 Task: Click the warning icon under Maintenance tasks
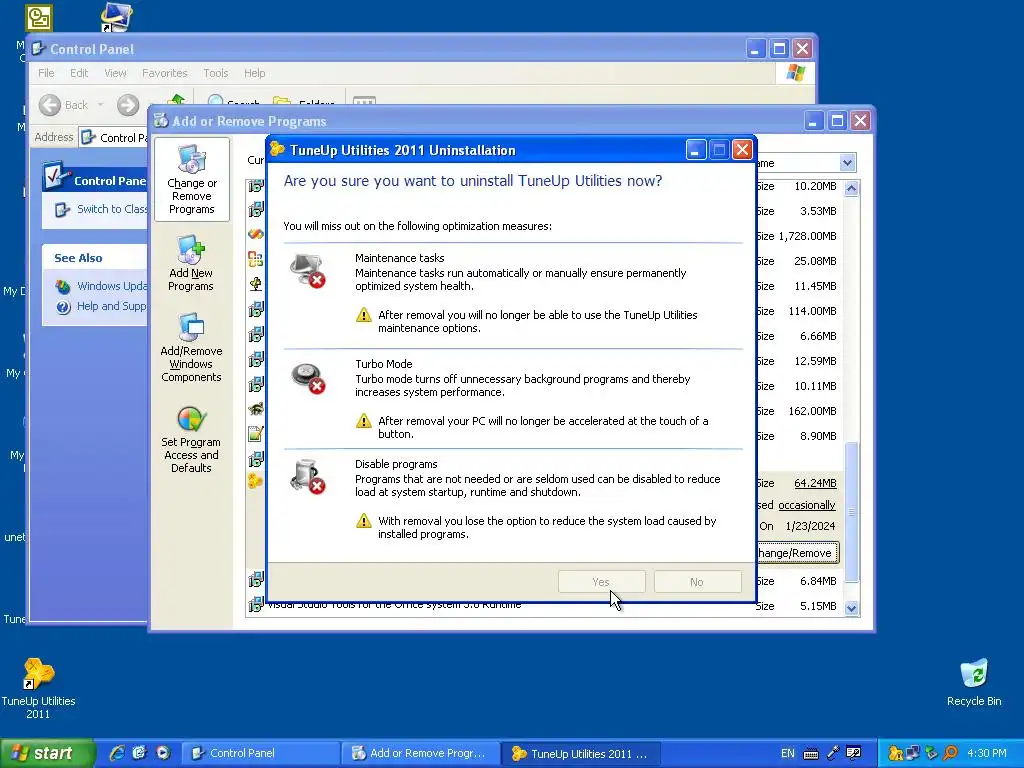[x=364, y=315]
